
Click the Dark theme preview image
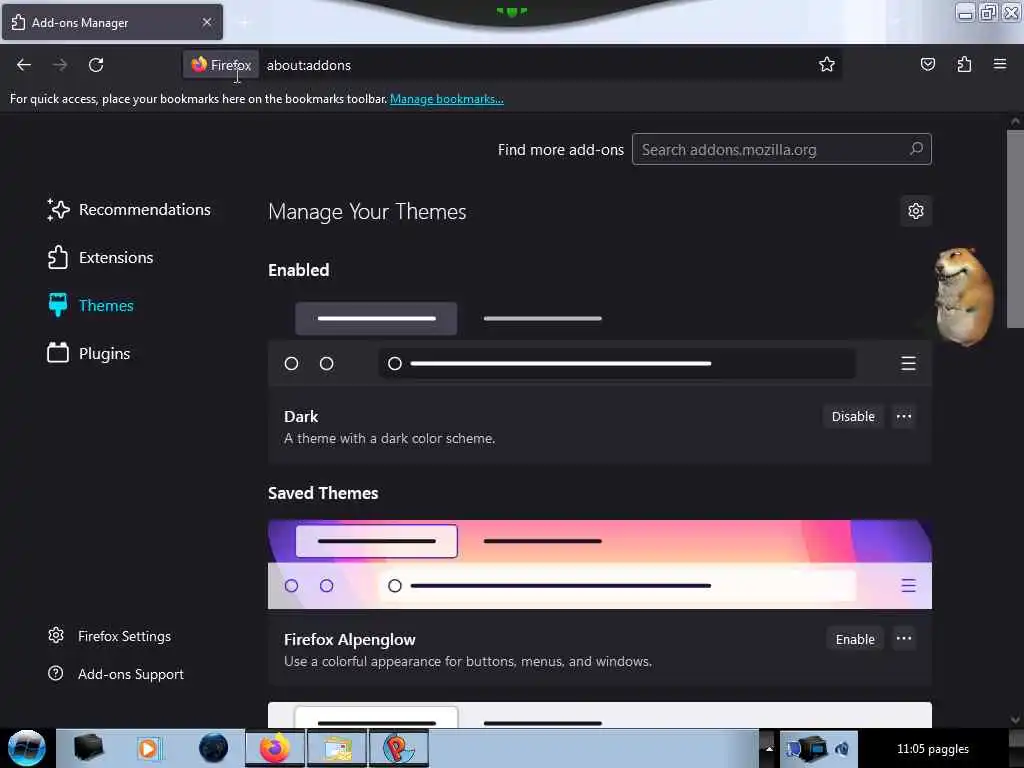tap(600, 340)
